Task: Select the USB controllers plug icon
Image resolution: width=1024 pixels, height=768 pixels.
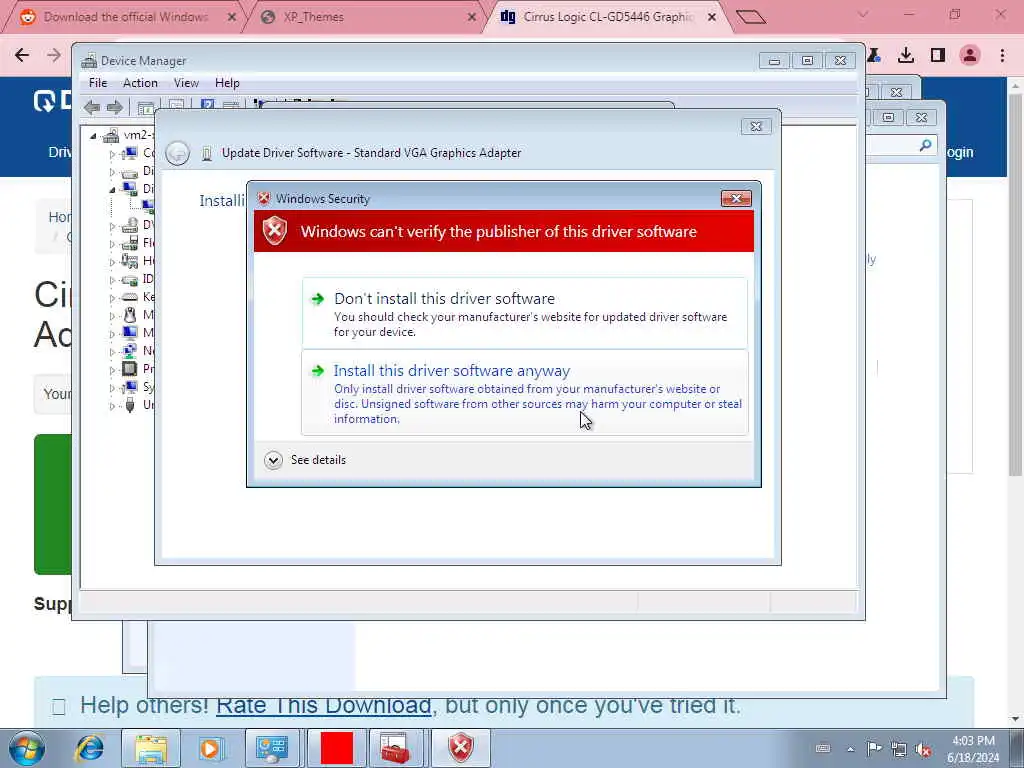Action: coord(130,405)
